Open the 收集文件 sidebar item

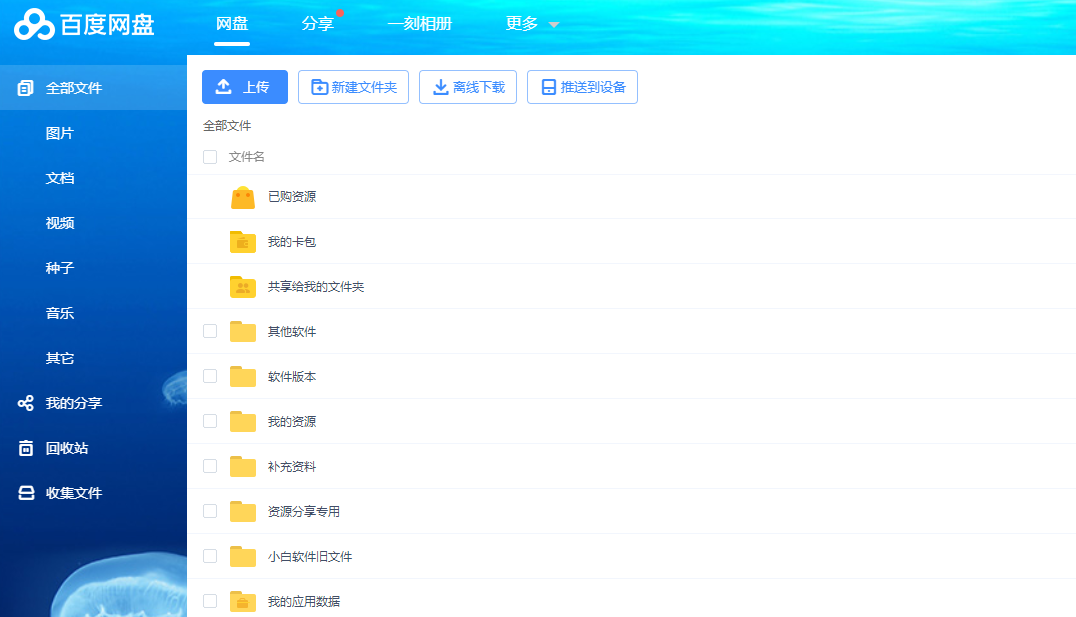[x=74, y=493]
